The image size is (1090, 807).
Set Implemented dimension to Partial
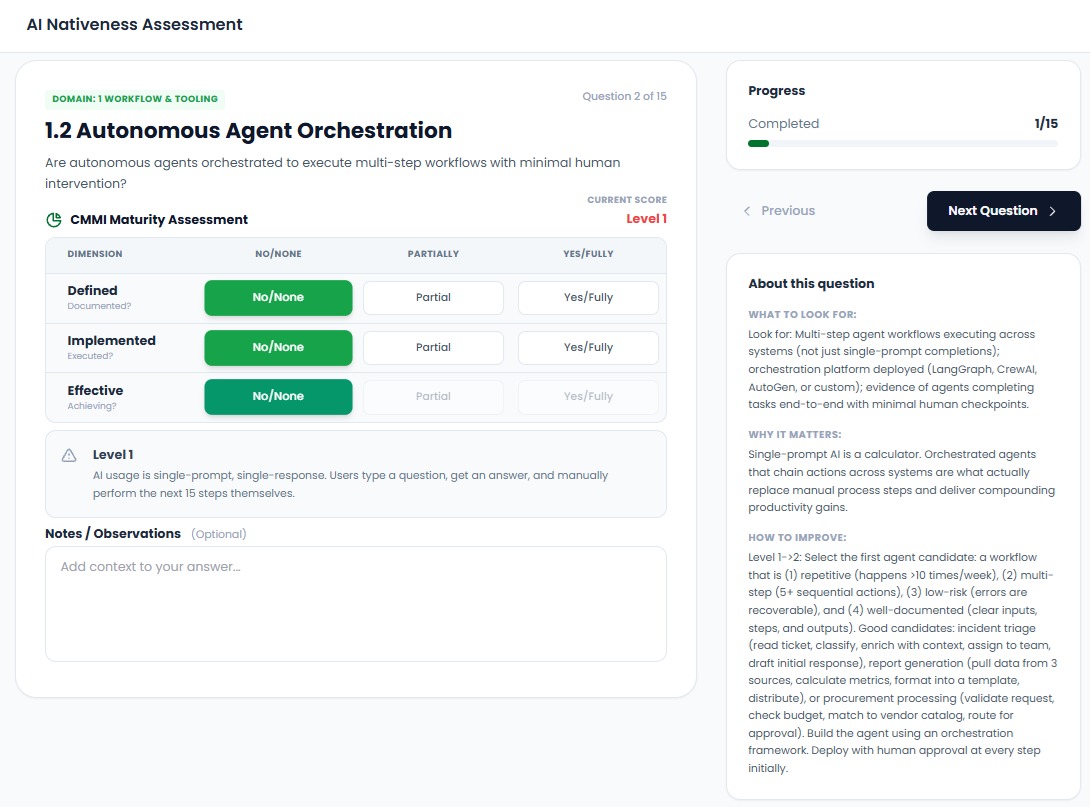click(x=433, y=348)
